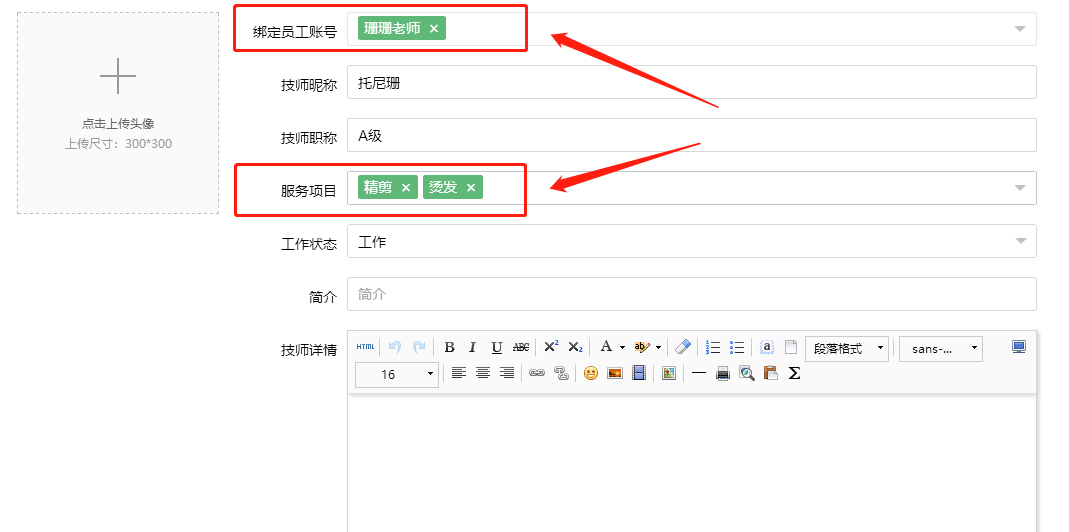Insert video with film icon
The width and height of the screenshot is (1069, 532).
639,373
